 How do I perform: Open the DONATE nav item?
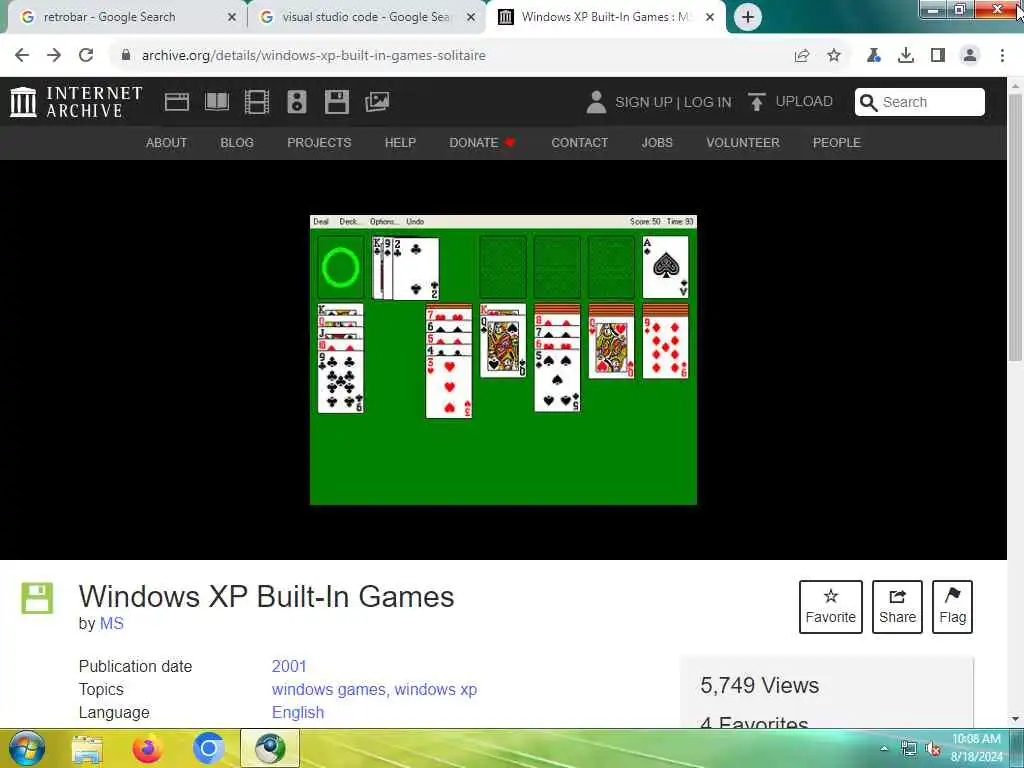(482, 142)
